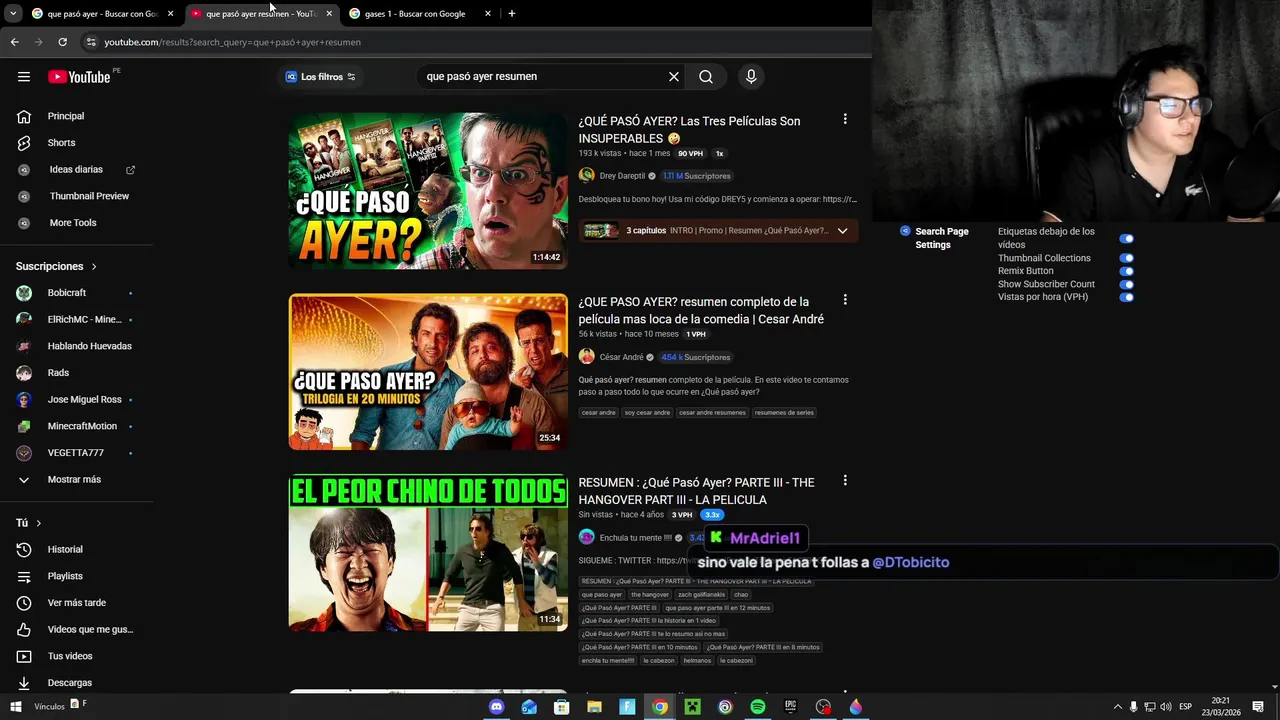
Task: Click the search magnifier button
Action: click(x=706, y=77)
